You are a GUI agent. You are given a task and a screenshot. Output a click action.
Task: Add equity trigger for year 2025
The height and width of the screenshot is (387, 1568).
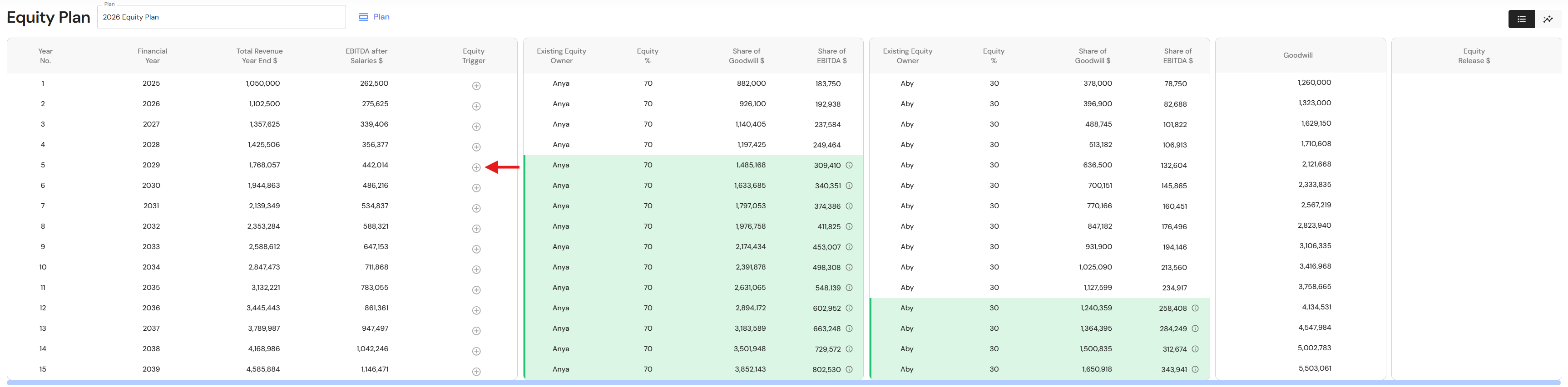477,86
